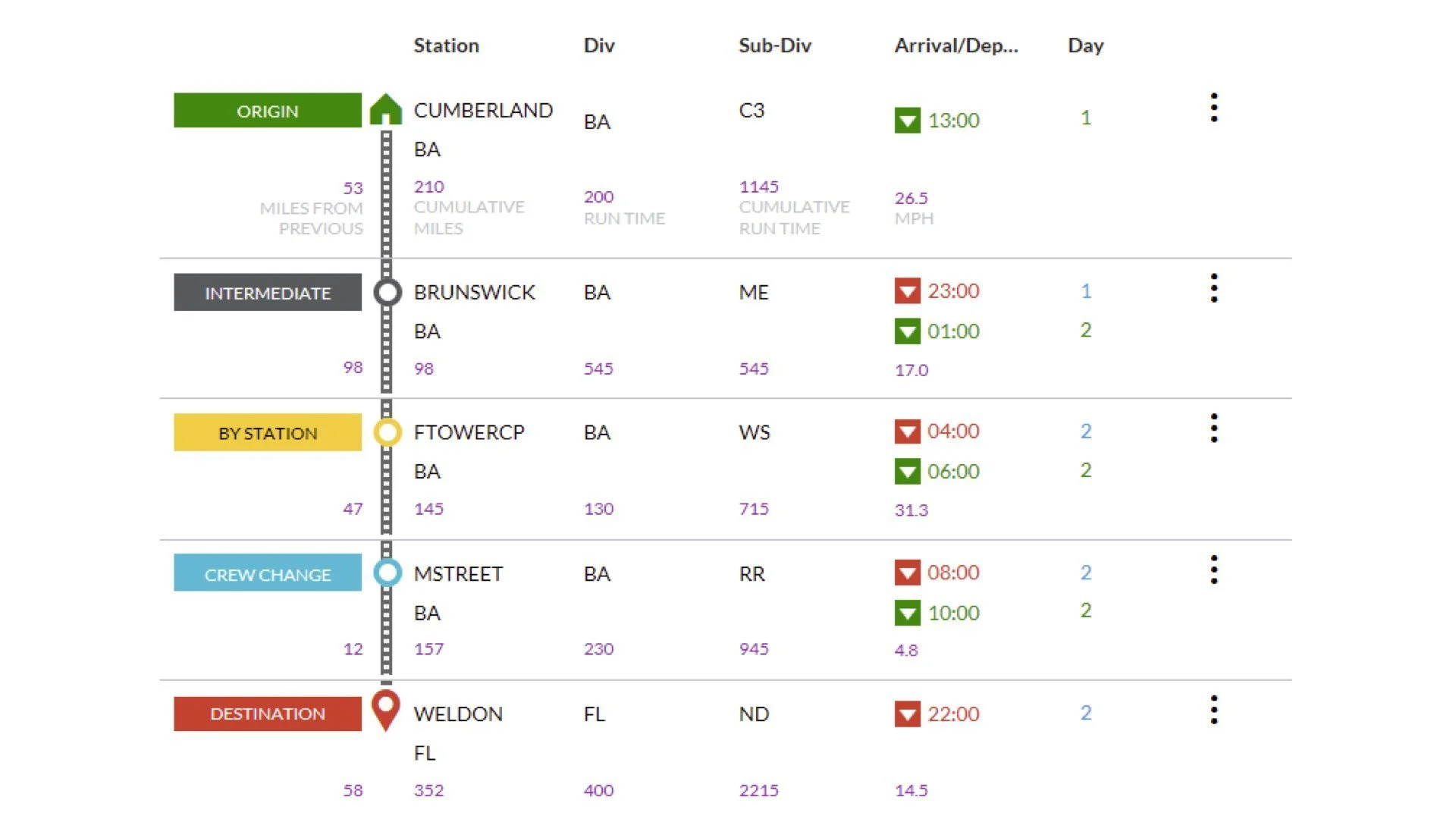
Task: Click the blue CREW CHANGE label
Action: 268,573
